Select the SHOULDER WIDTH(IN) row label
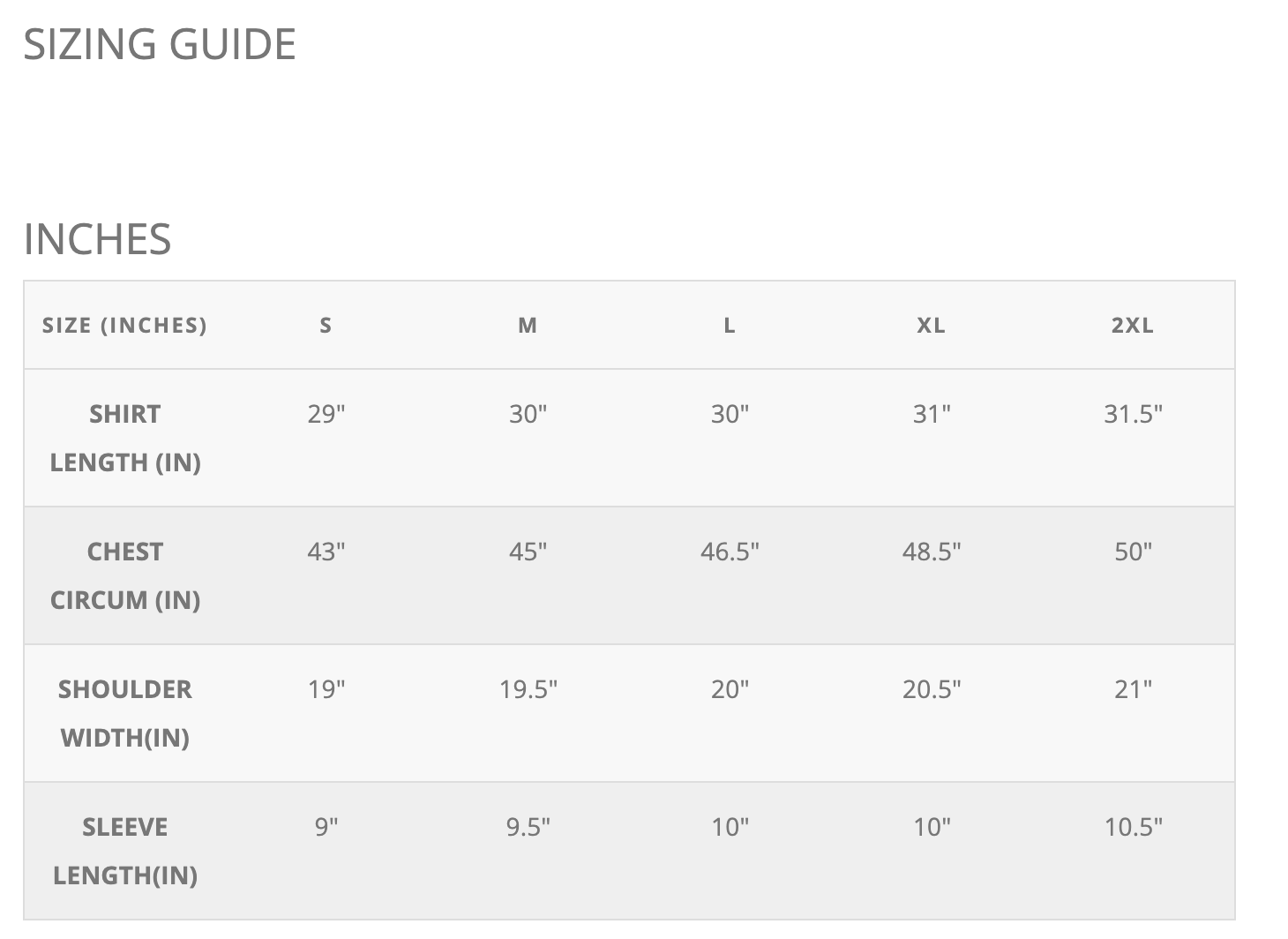 click(125, 713)
